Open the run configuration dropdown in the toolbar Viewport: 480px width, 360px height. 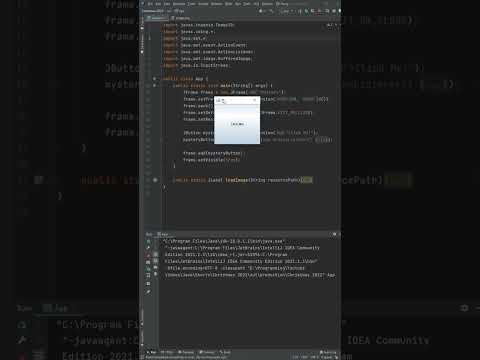(x=285, y=11)
